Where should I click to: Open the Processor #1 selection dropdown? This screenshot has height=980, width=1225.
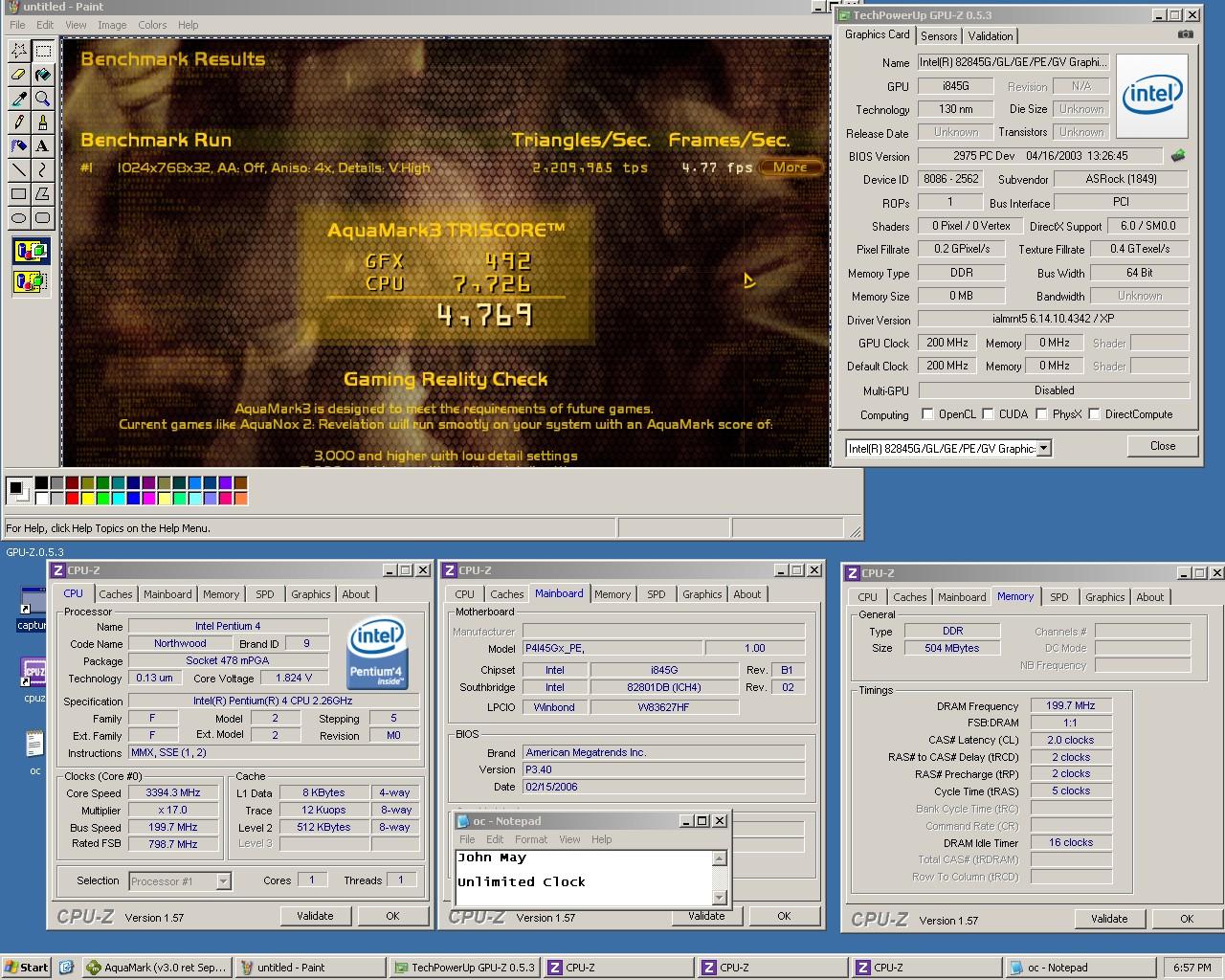[223, 881]
